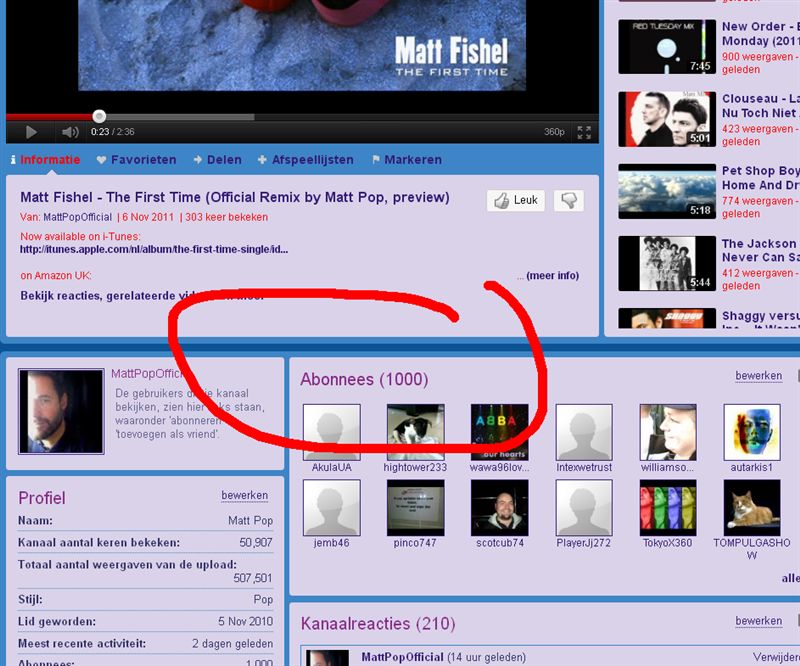
Task: Click the hightower233 username link
Action: 415,467
